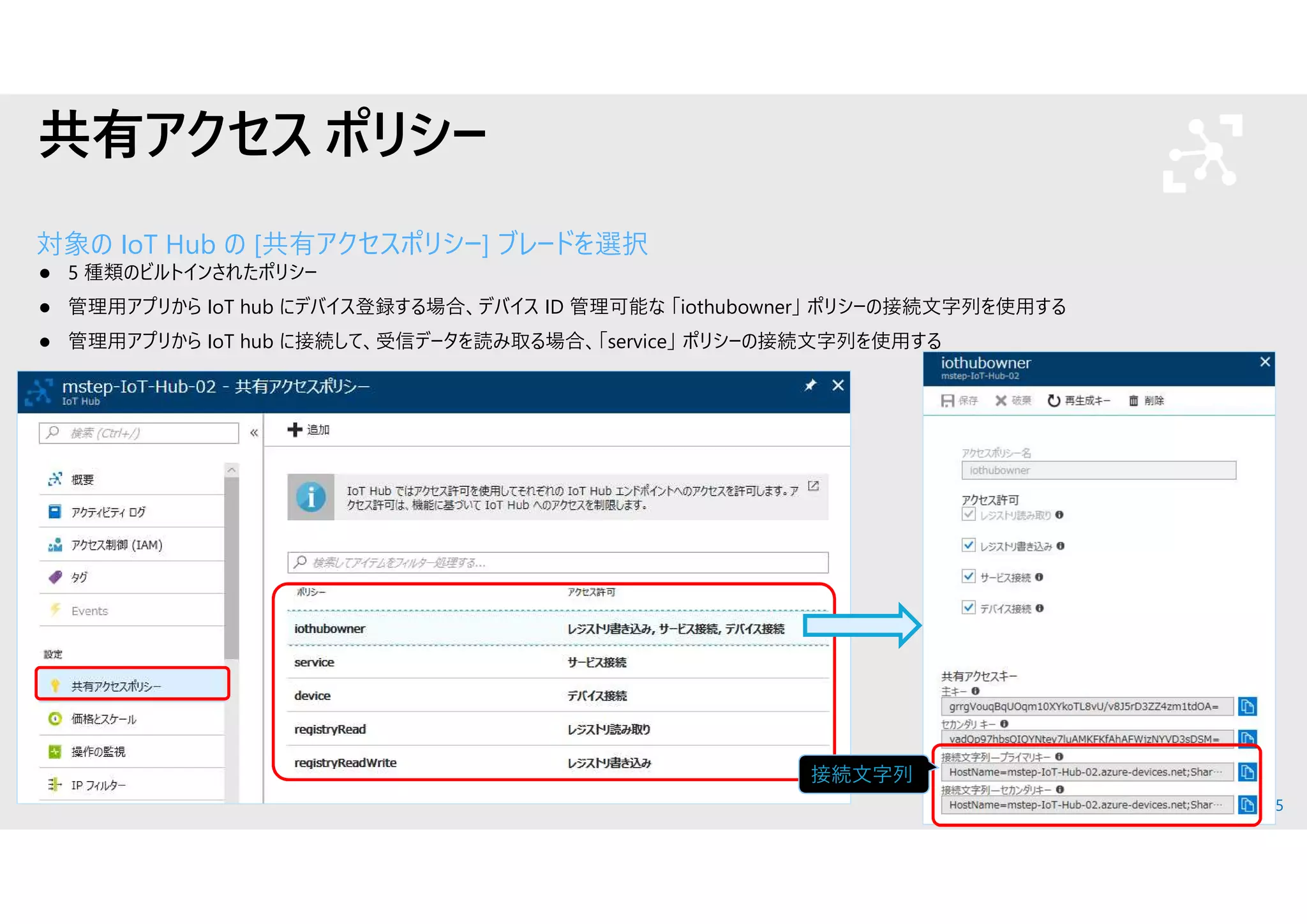The width and height of the screenshot is (1307, 924).
Task: Copy the primary key (主キー) value
Action: (x=1247, y=706)
